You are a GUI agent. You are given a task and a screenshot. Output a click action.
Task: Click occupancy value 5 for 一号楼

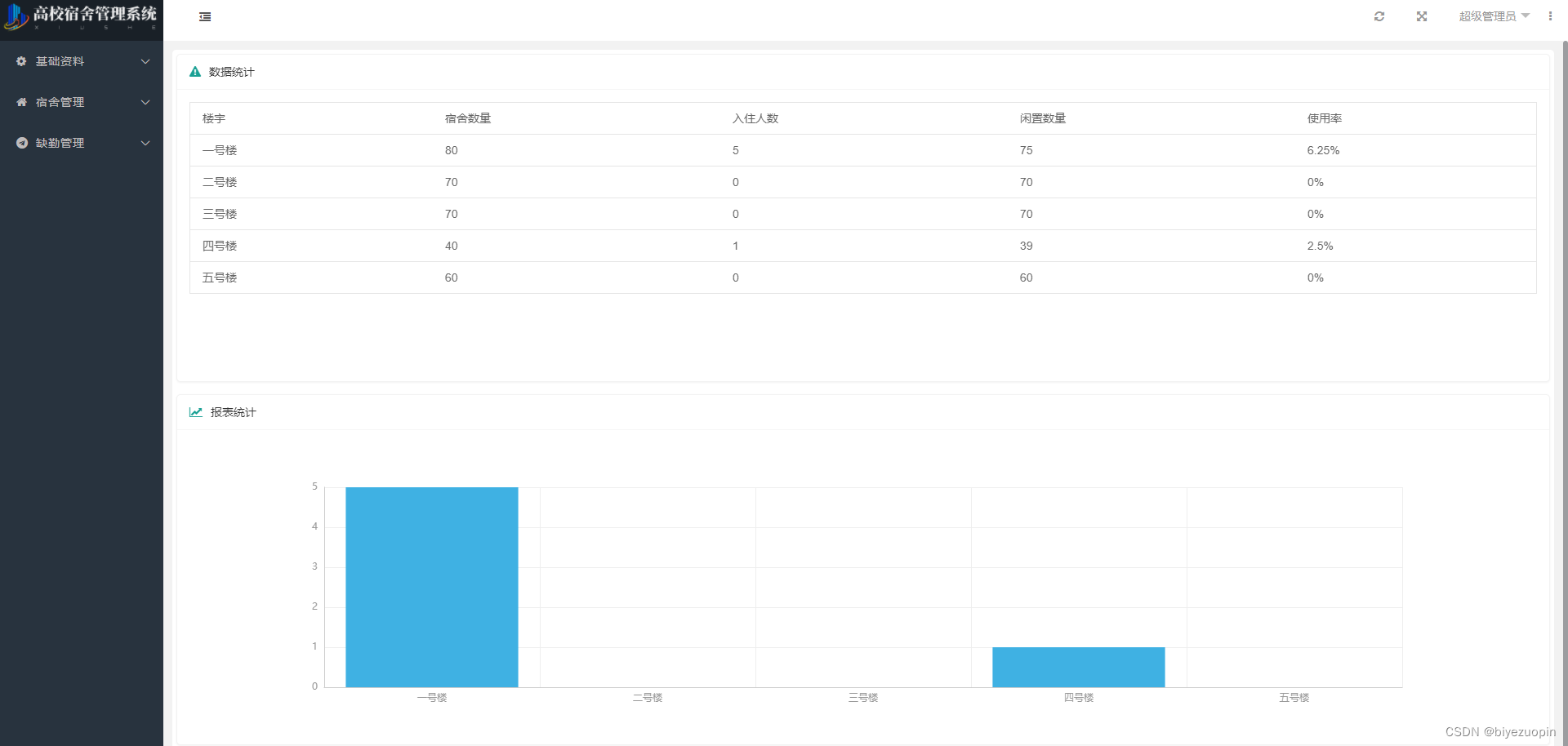[736, 150]
